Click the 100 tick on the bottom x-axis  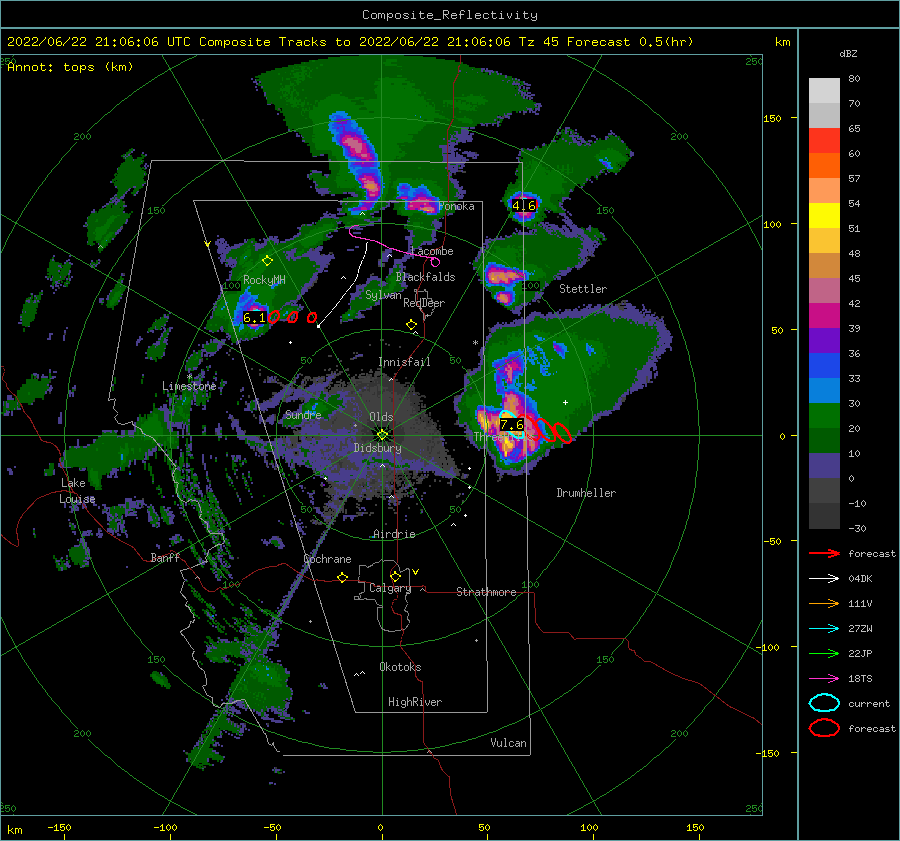[589, 828]
